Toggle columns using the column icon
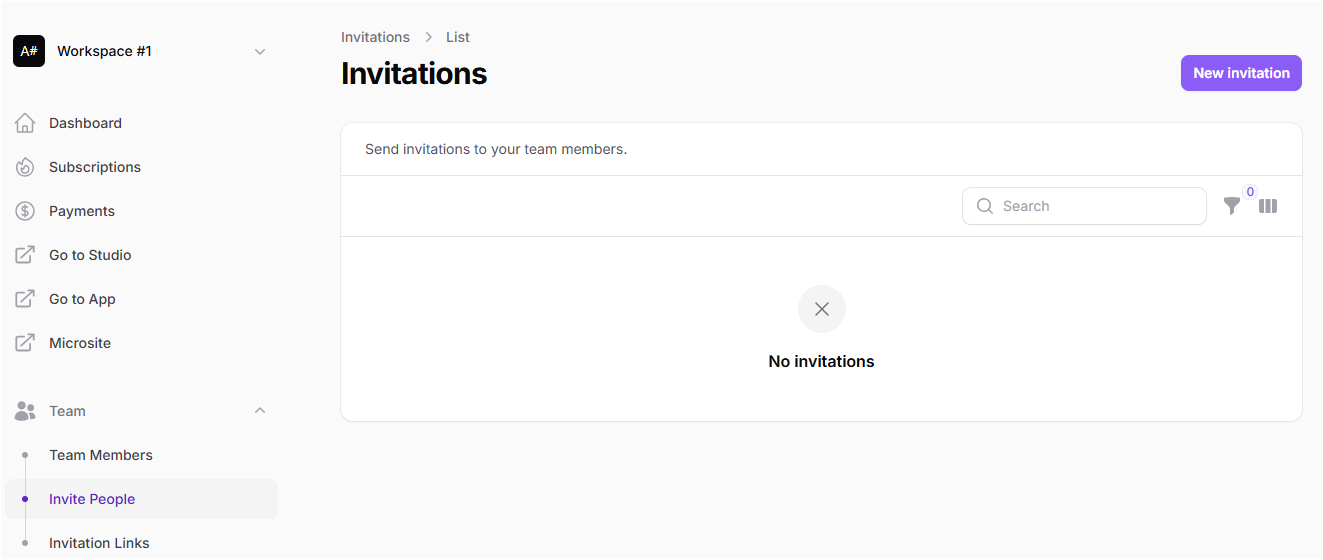The width and height of the screenshot is (1323, 560). 1268,206
